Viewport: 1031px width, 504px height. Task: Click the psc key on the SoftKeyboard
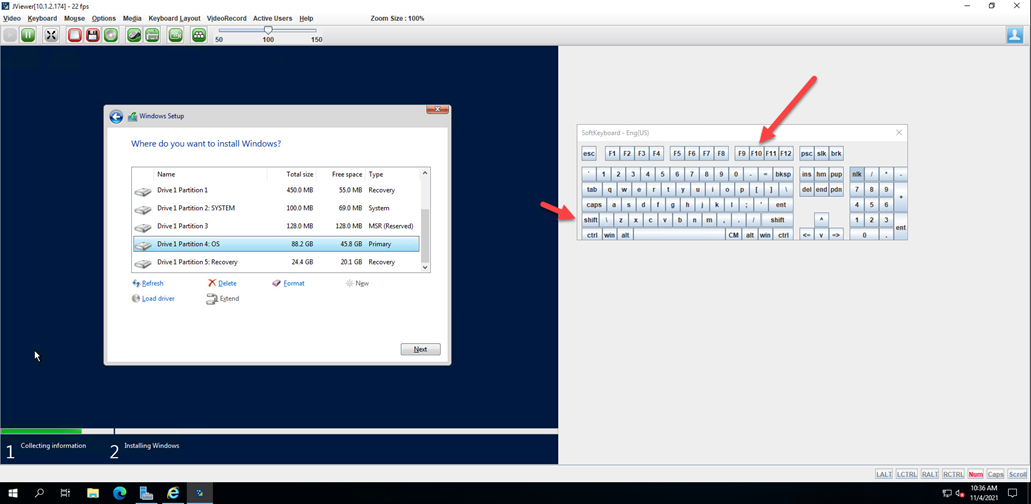[x=807, y=154]
